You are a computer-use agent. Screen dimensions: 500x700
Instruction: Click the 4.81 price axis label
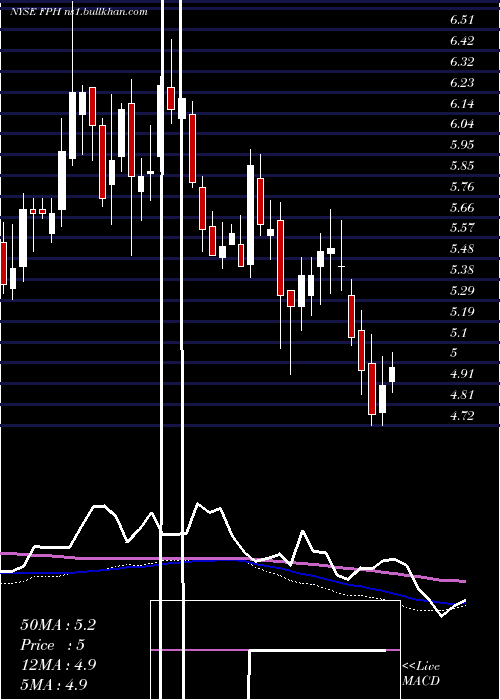pos(462,395)
